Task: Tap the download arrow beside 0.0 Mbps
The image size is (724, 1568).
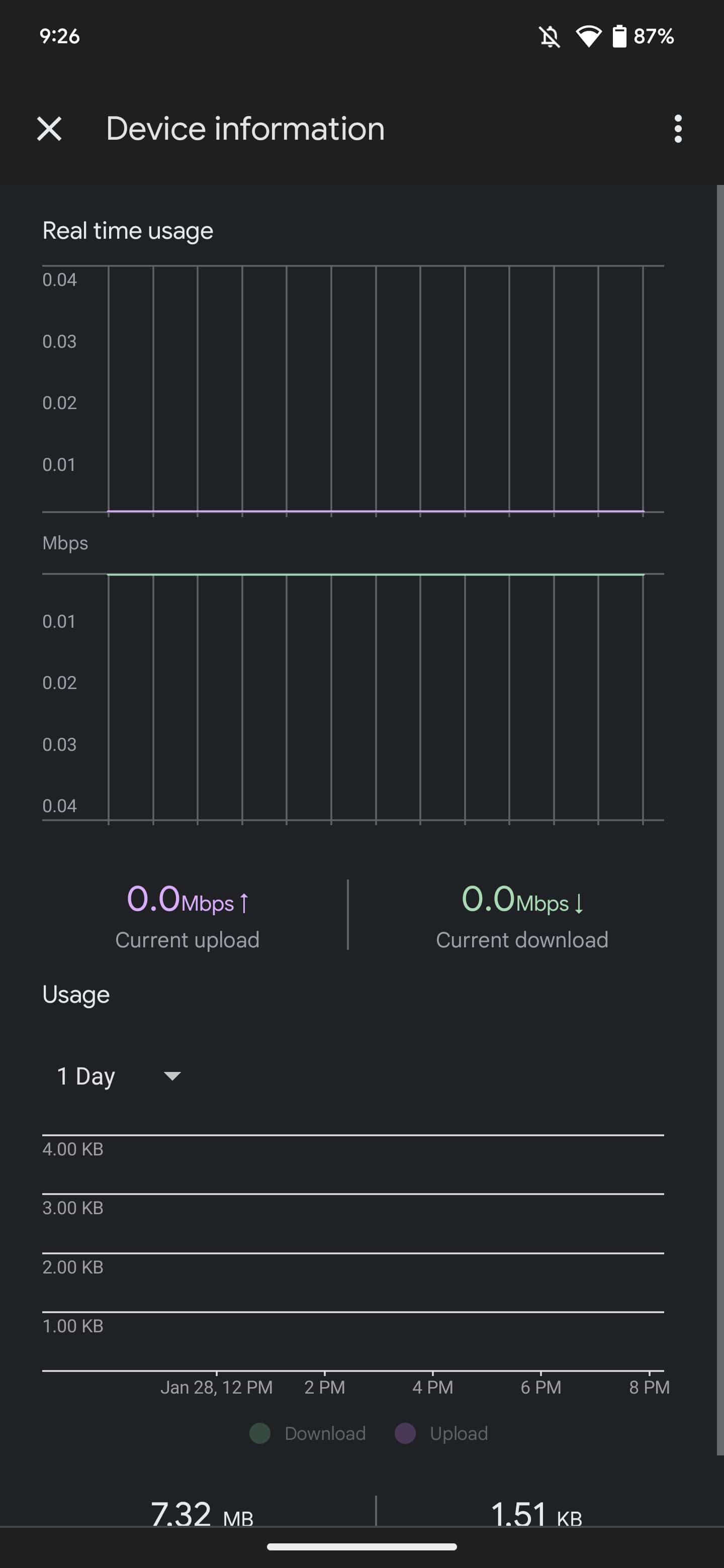Action: click(579, 902)
